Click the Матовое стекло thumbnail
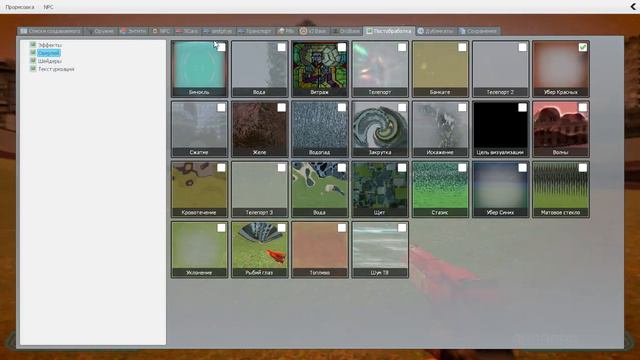The width and height of the screenshot is (640, 360). pyautogui.click(x=561, y=189)
